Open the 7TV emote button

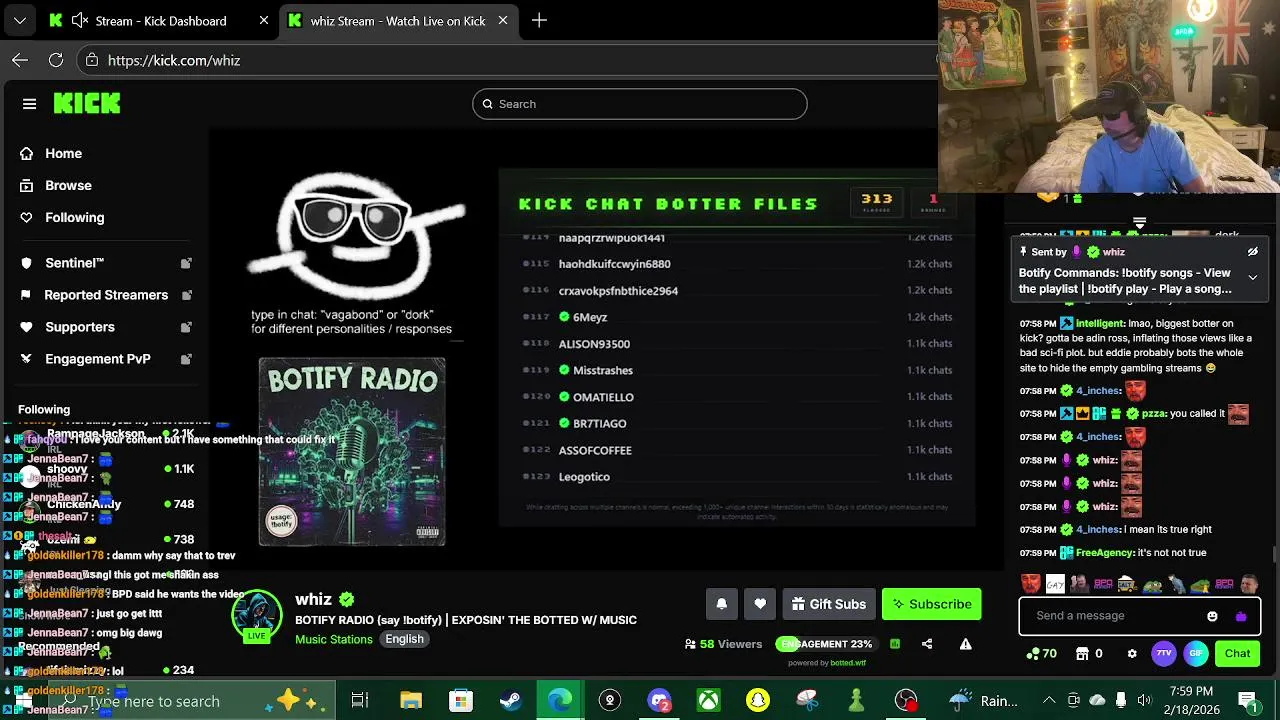click(1164, 654)
